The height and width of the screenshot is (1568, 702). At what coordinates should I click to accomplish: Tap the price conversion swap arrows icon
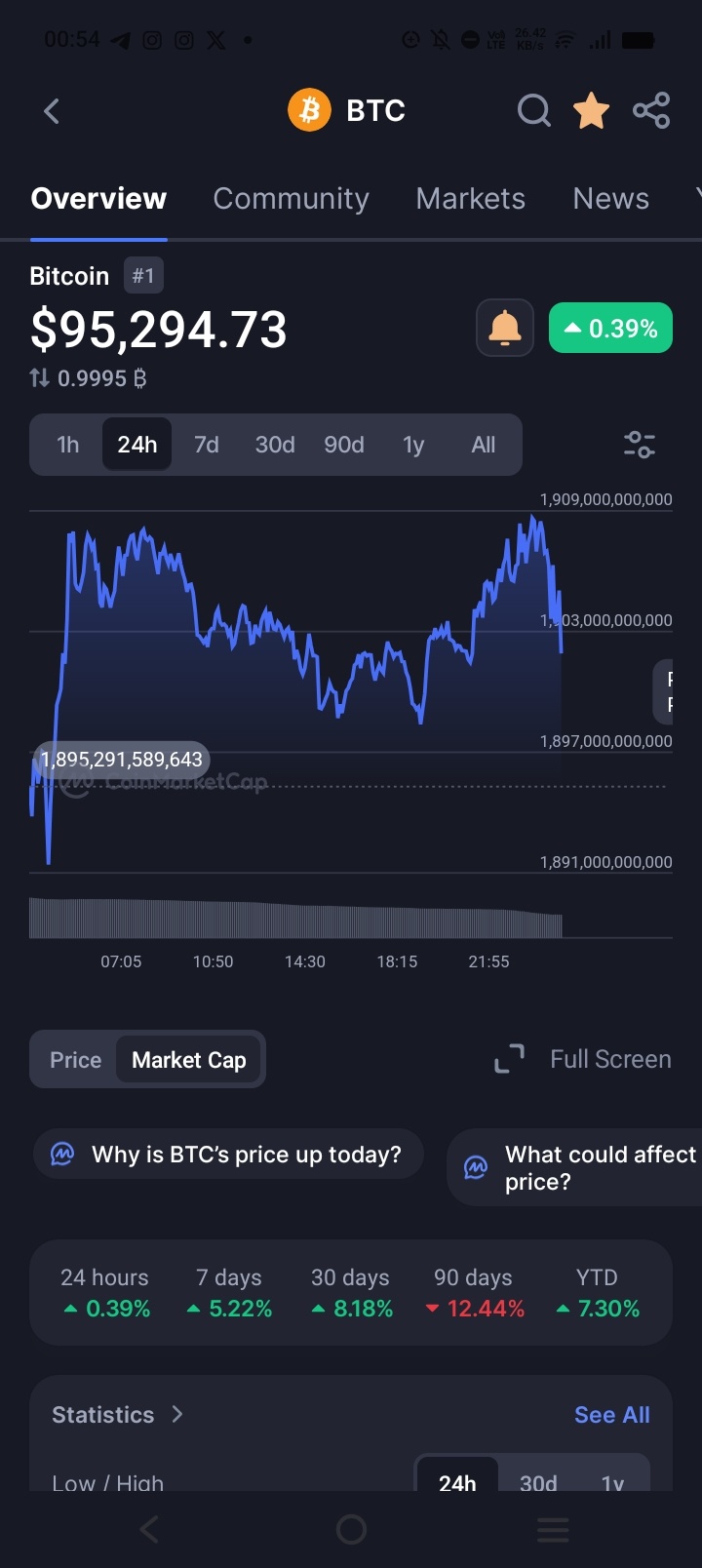(x=39, y=377)
